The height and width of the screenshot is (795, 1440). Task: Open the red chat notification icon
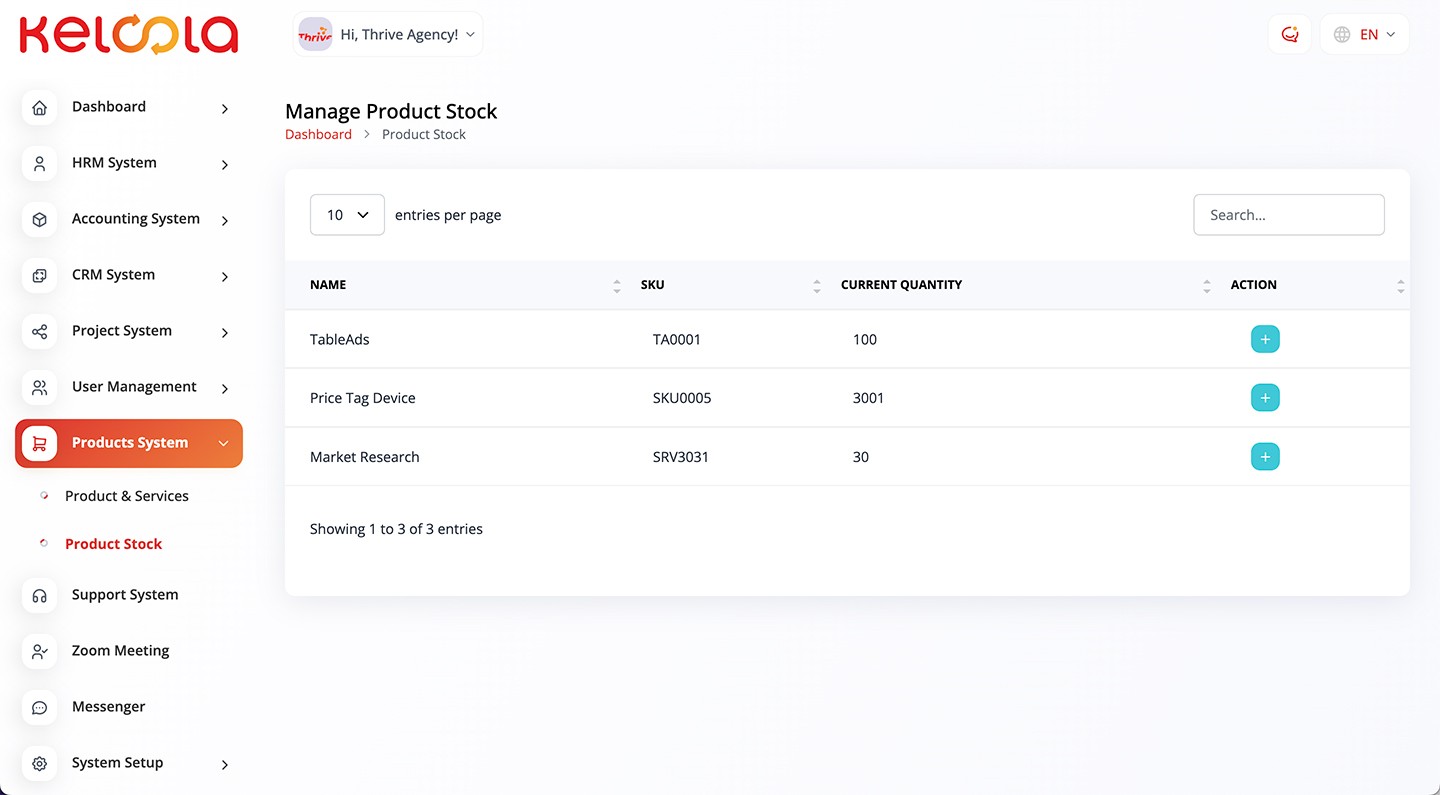1289,35
